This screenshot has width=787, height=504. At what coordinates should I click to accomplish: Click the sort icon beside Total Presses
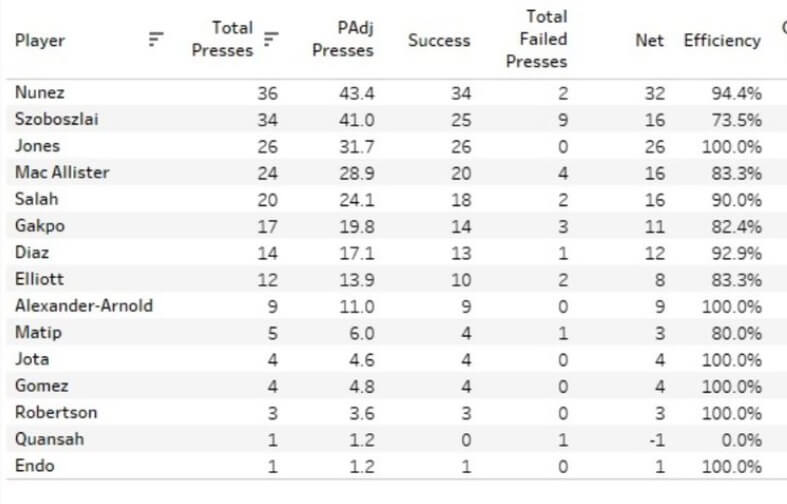point(271,39)
